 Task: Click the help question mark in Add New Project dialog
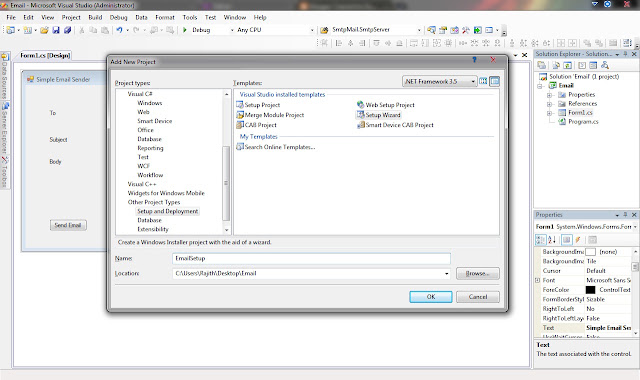[x=474, y=60]
